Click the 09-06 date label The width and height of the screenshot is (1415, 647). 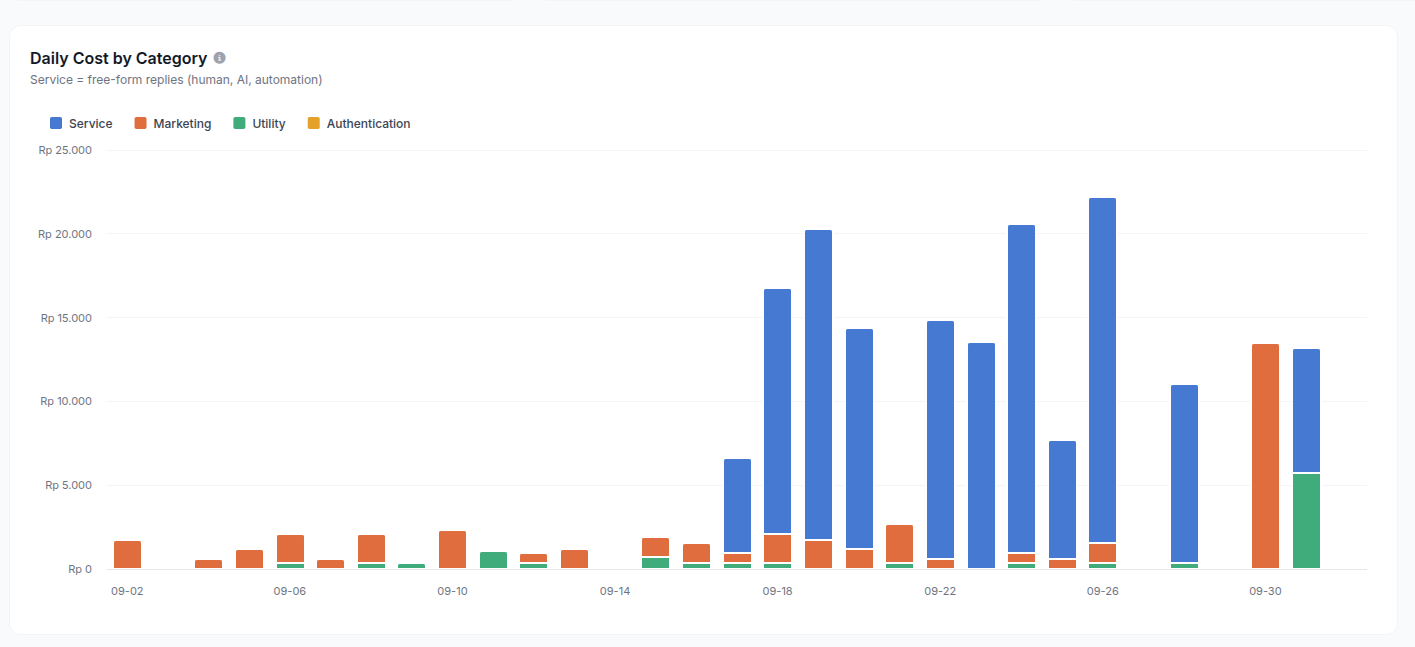290,591
